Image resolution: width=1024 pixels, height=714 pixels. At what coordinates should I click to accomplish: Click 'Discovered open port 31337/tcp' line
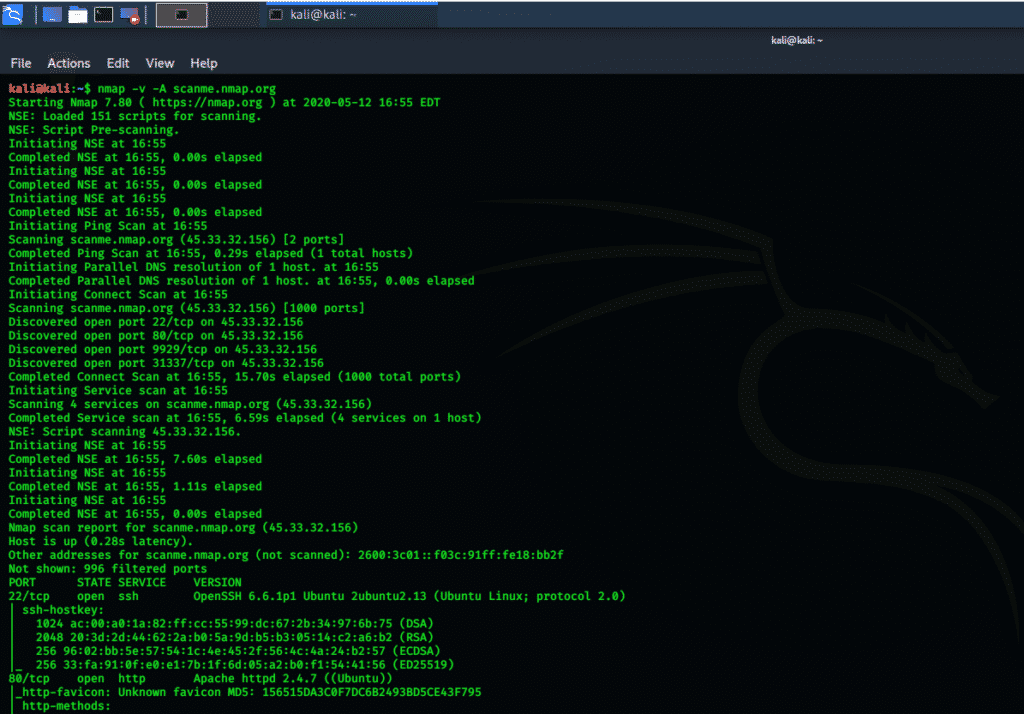pos(166,363)
